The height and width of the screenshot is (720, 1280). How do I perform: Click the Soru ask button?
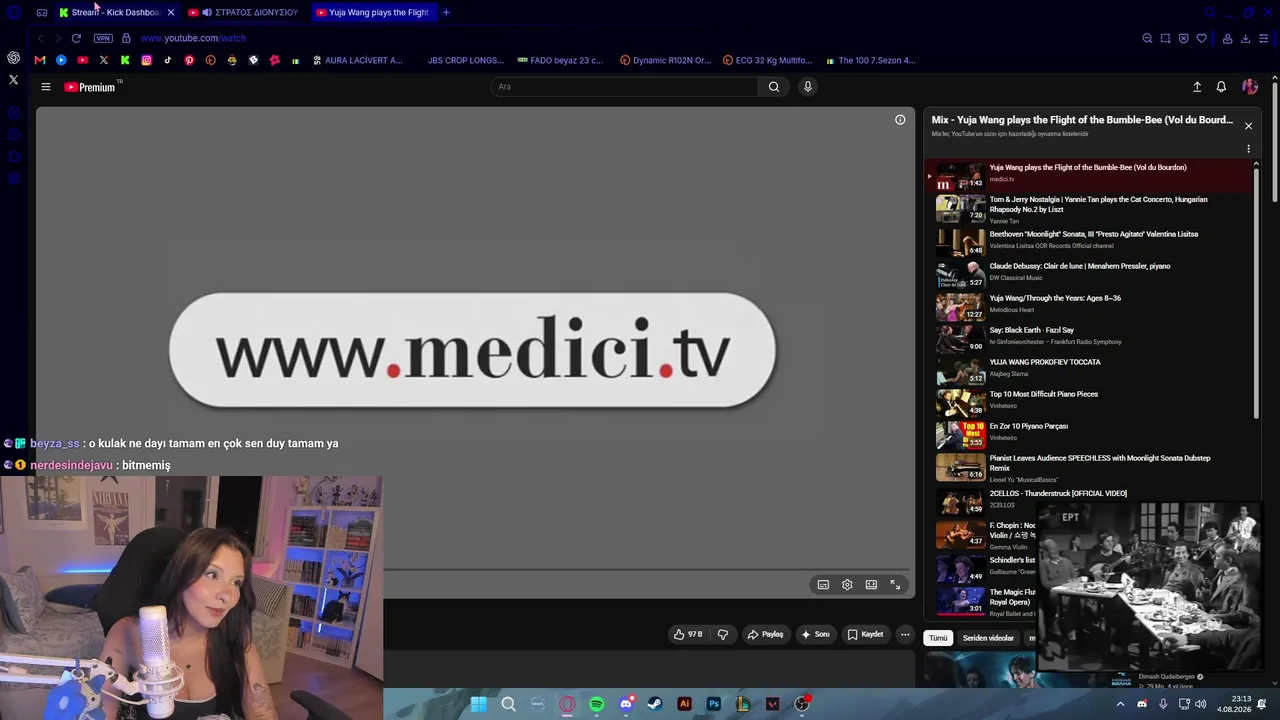click(815, 634)
